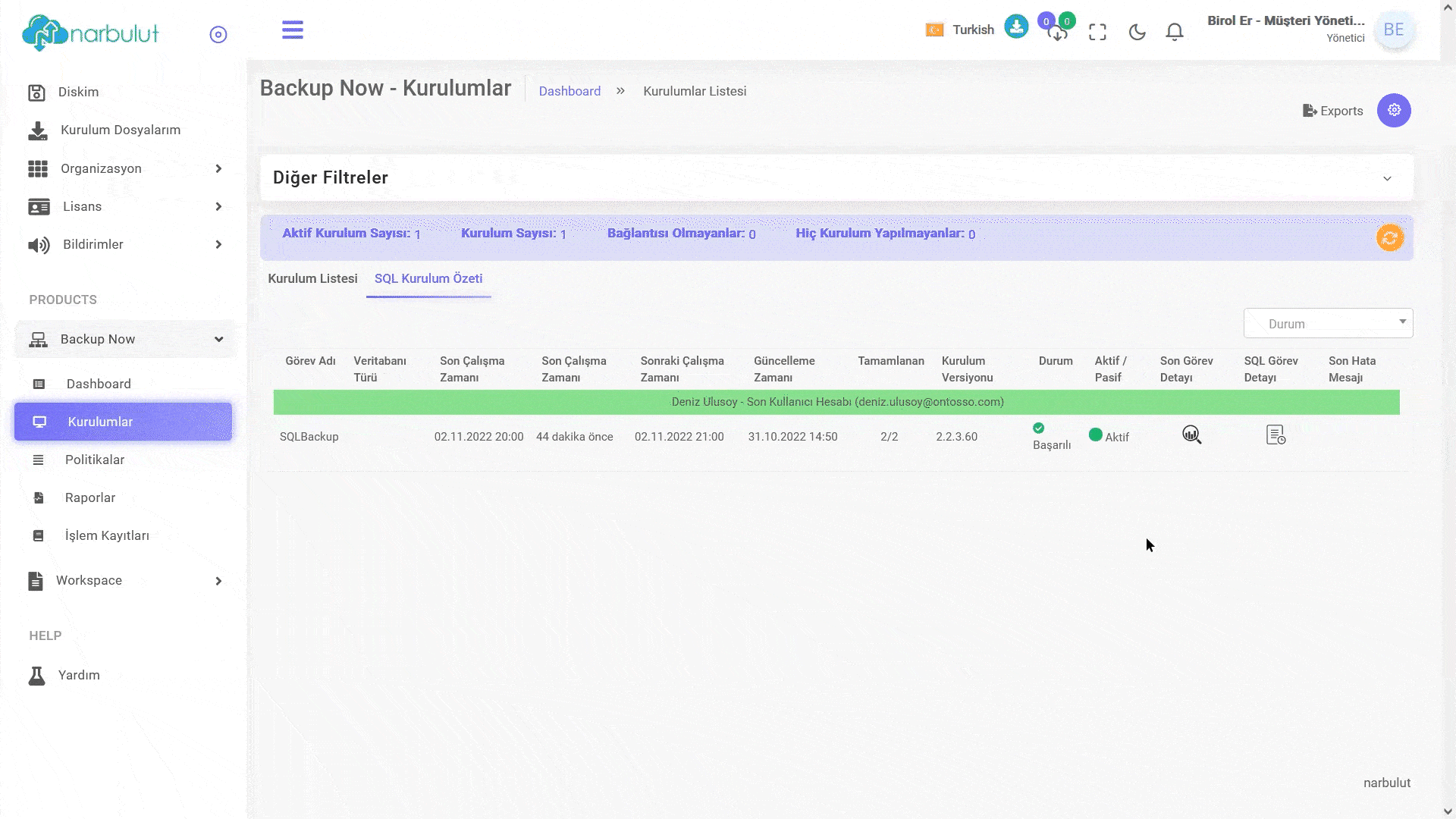The width and height of the screenshot is (1456, 819).
Task: Click the 44 dakika önce cell
Action: coord(574,437)
